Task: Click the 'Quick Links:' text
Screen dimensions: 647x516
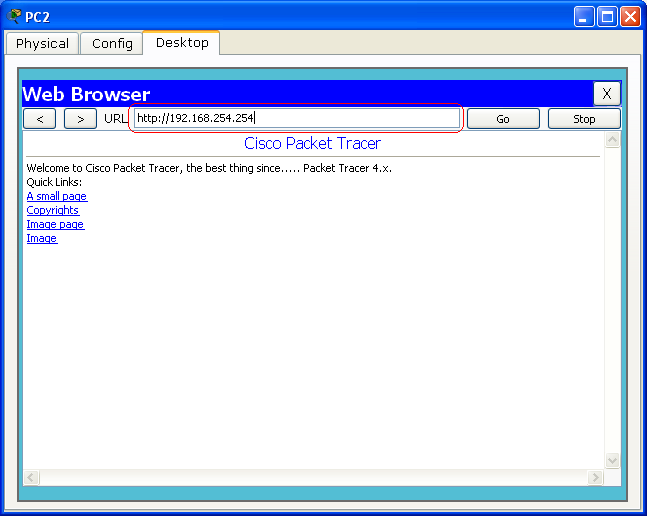Action: coord(54,182)
